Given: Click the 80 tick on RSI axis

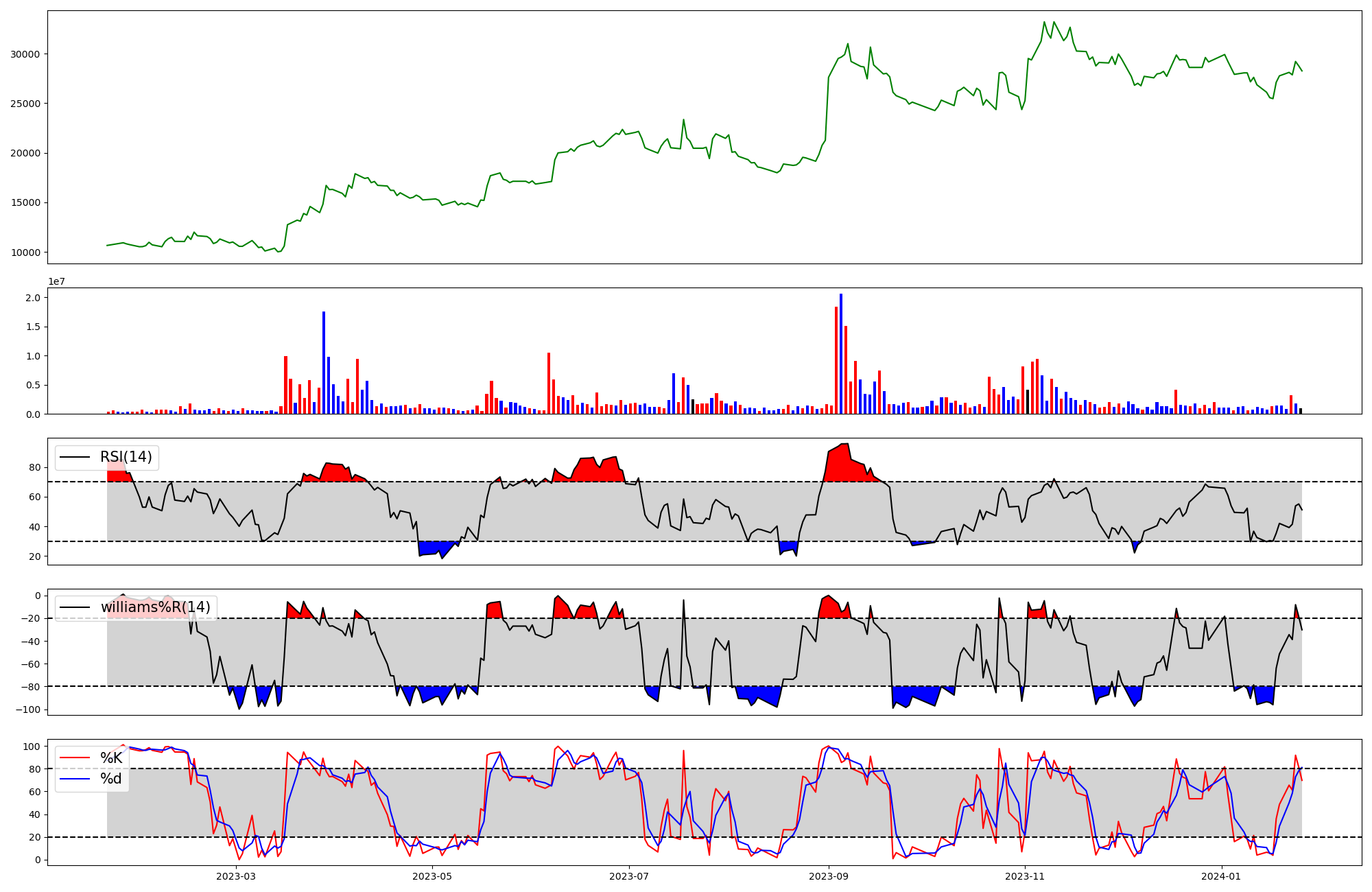Looking at the screenshot, I should (x=34, y=468).
